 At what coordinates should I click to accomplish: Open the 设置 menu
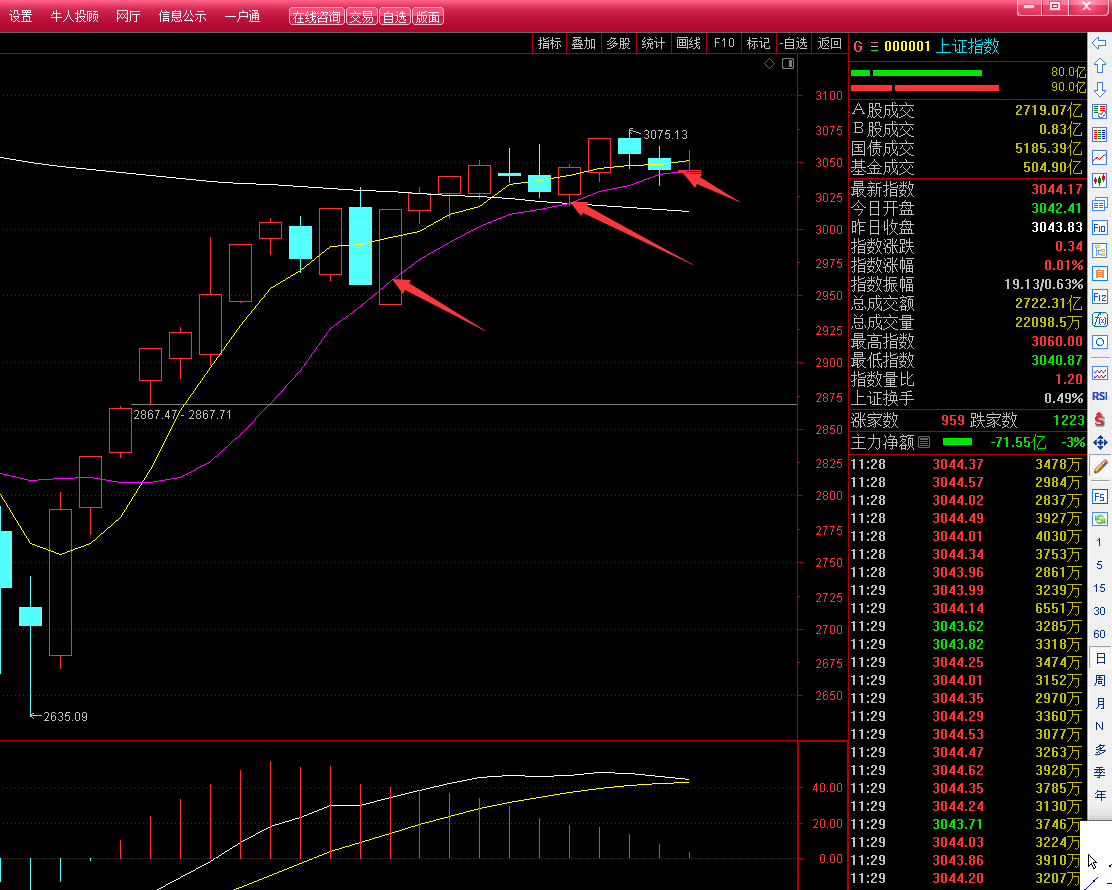21,16
